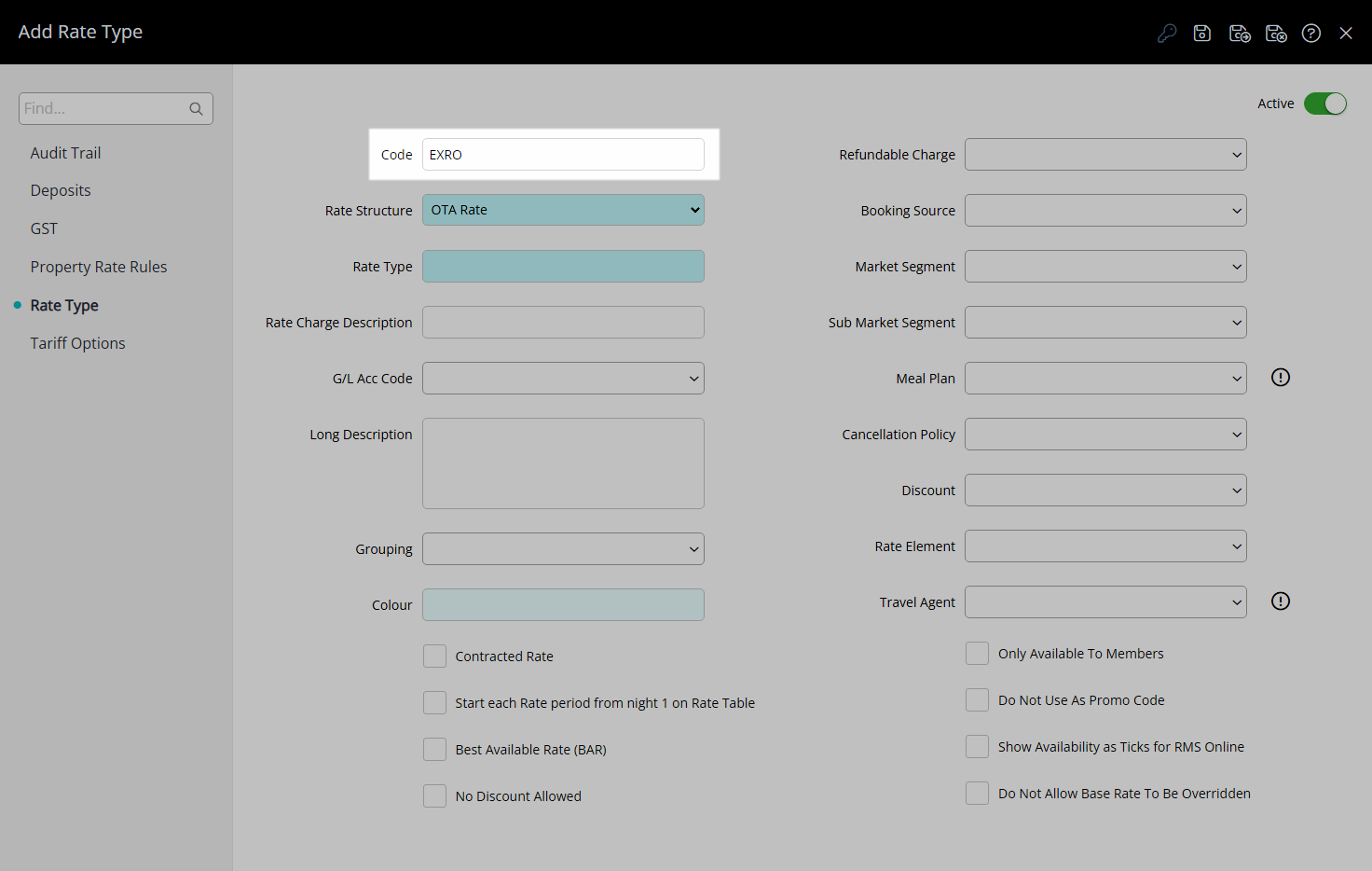The image size is (1372, 871).
Task: Open Tariff Options section
Action: tap(77, 343)
